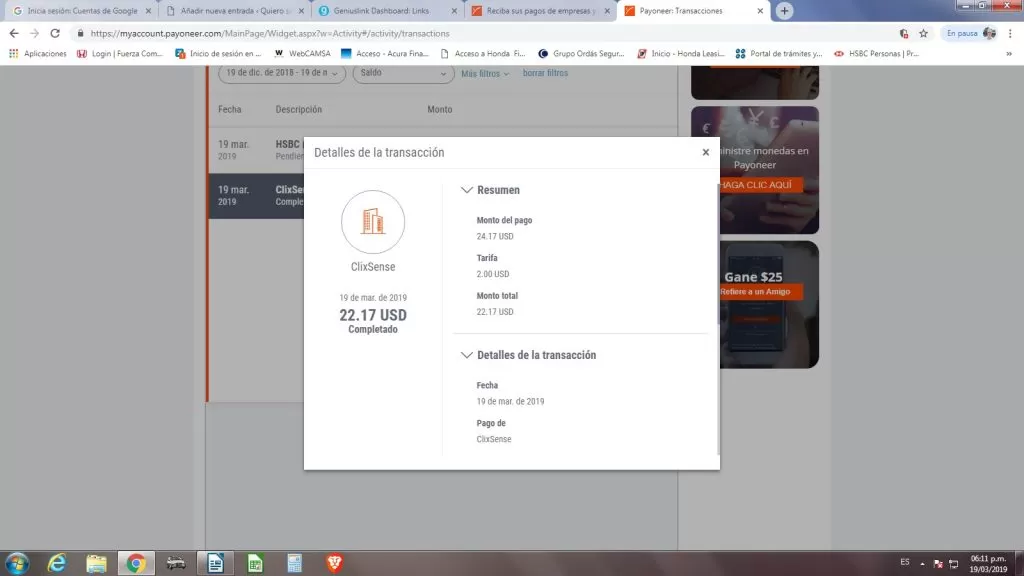
Task: View site security lock icon info
Action: [x=80, y=33]
